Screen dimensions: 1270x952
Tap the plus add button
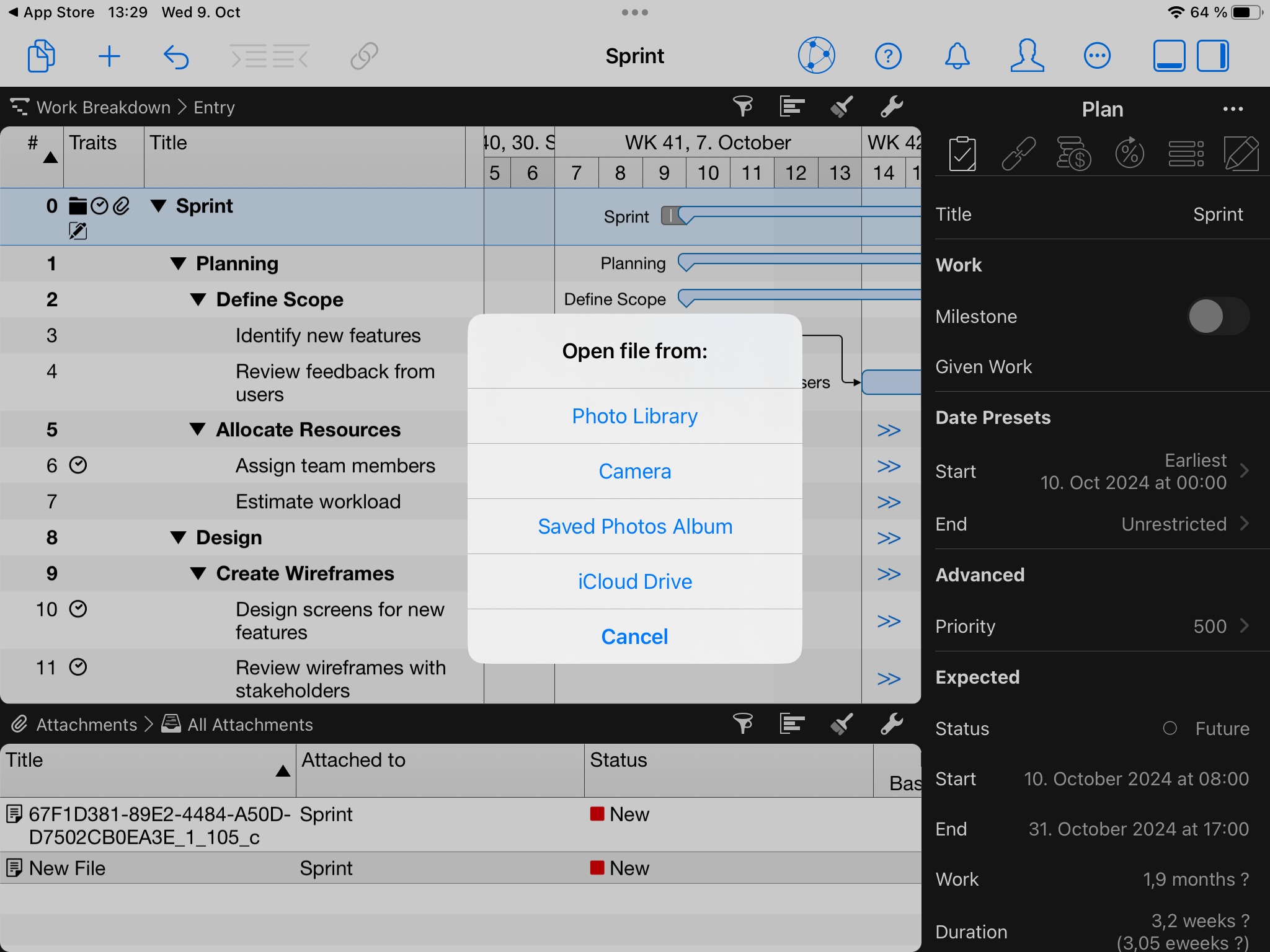coord(109,56)
